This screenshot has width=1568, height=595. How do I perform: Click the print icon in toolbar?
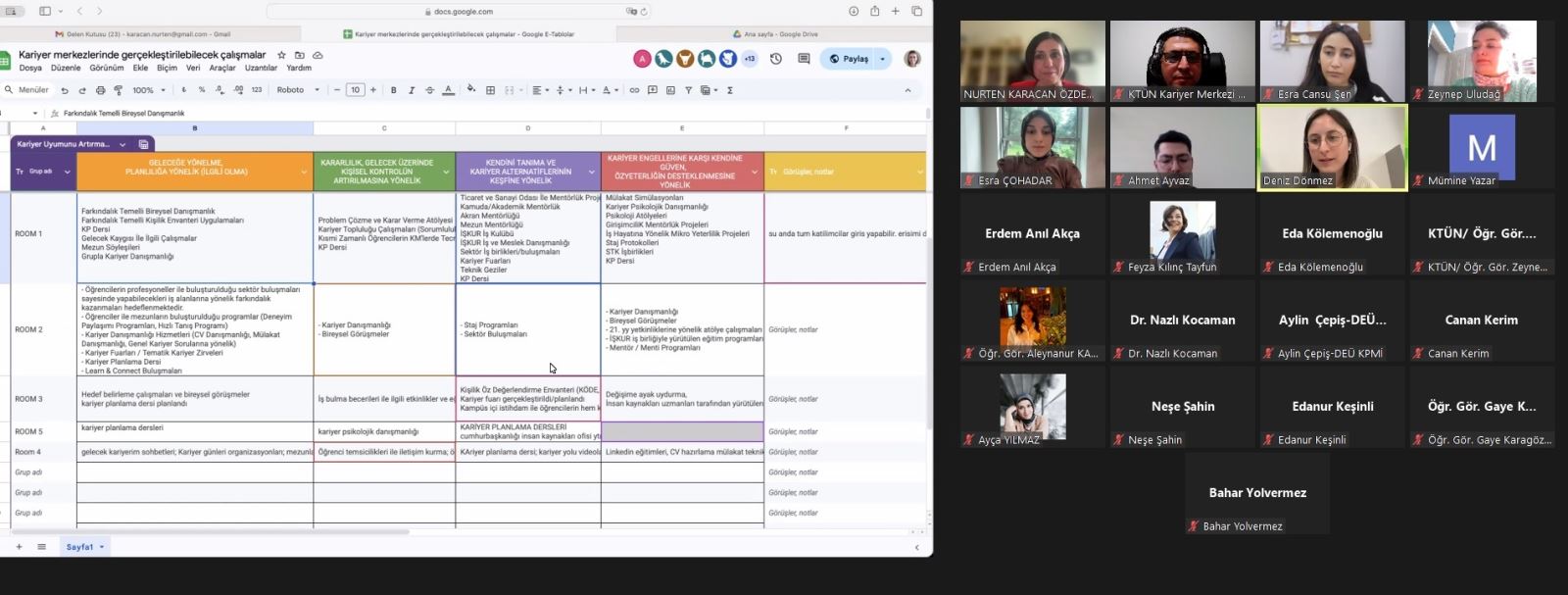(x=100, y=90)
